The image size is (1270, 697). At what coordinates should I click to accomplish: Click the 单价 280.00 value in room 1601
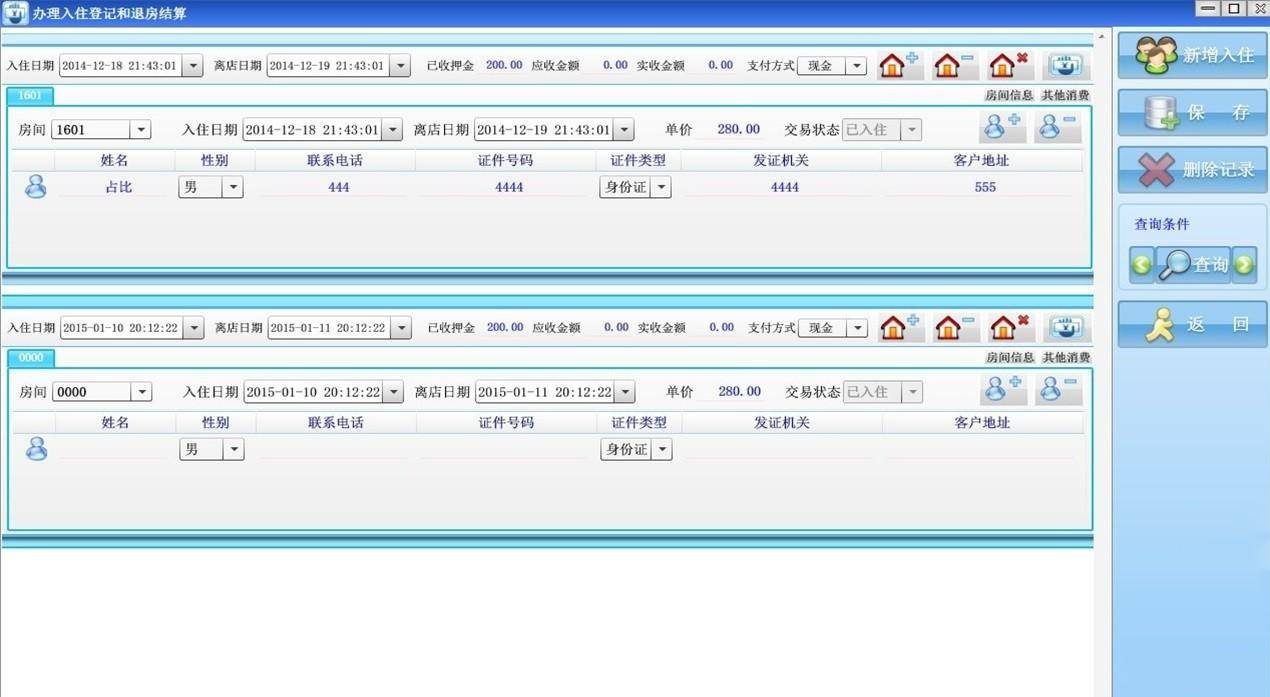click(739, 129)
